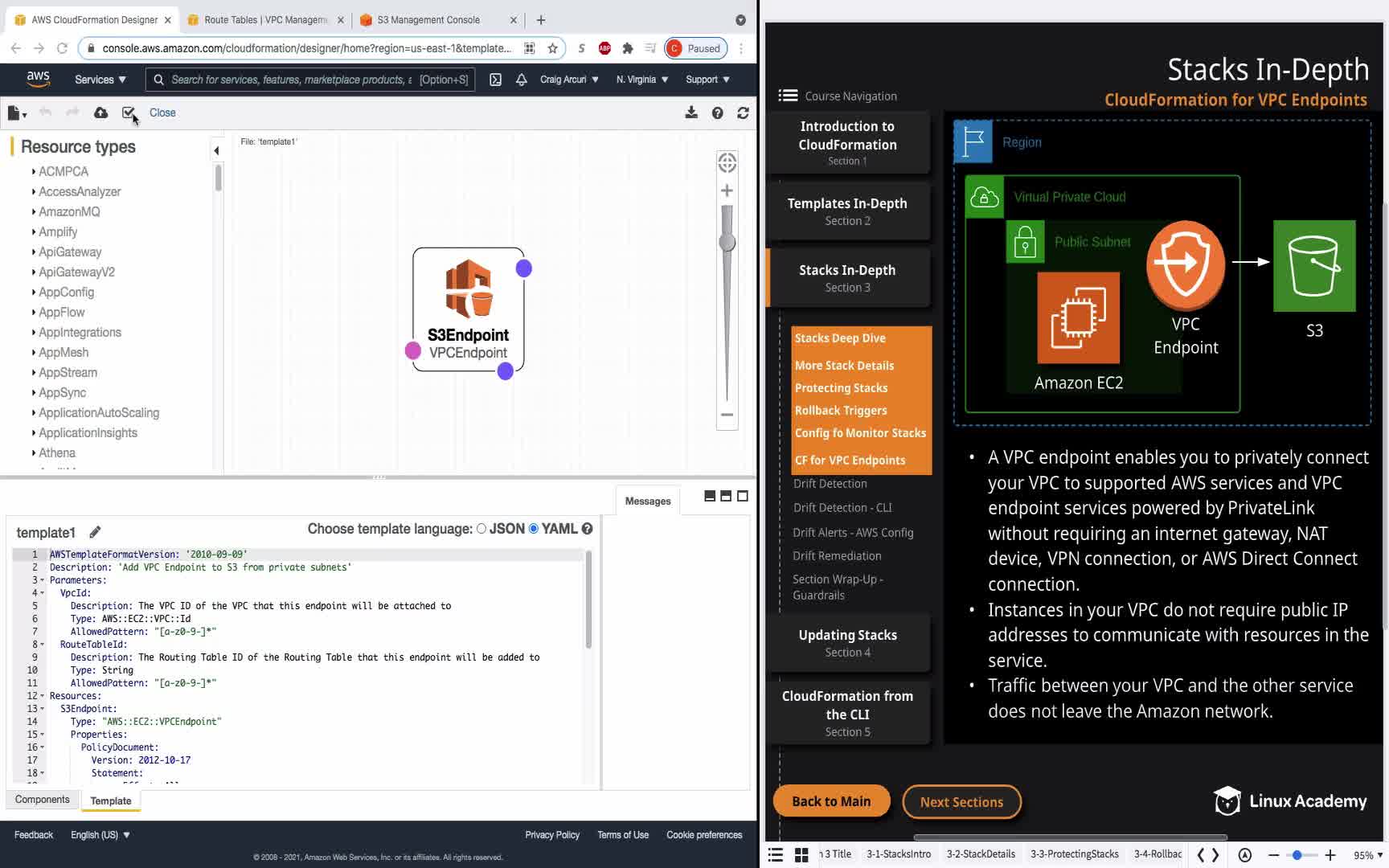Select the S3Endpoint VPCEndpoint resource on canvas
The image size is (1389, 868).
469,309
